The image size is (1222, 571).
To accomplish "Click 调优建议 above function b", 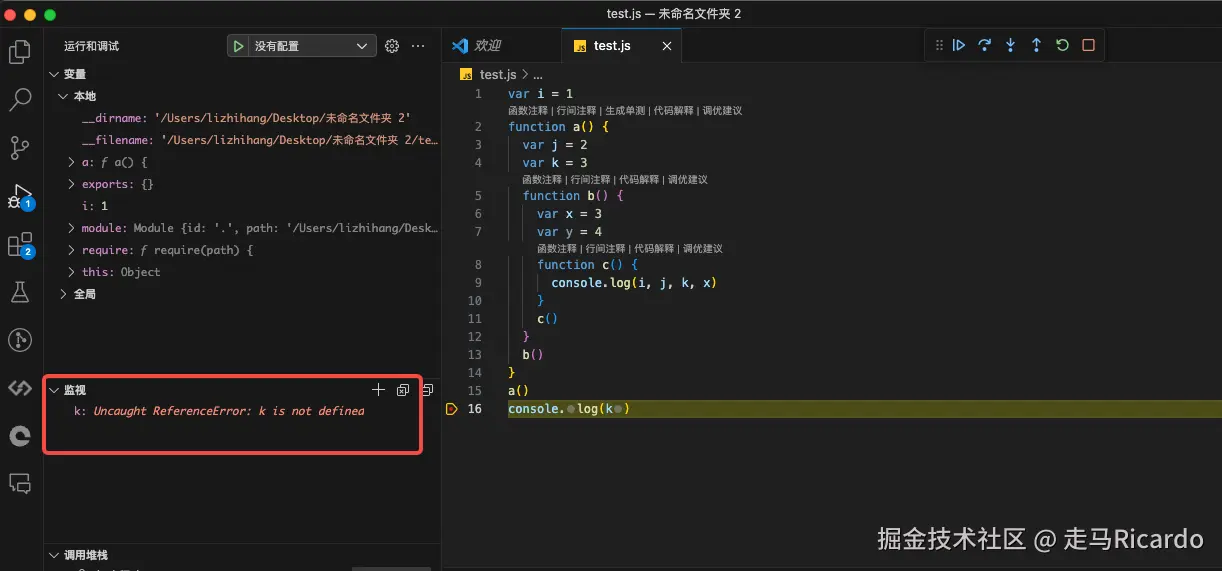I will tap(688, 180).
